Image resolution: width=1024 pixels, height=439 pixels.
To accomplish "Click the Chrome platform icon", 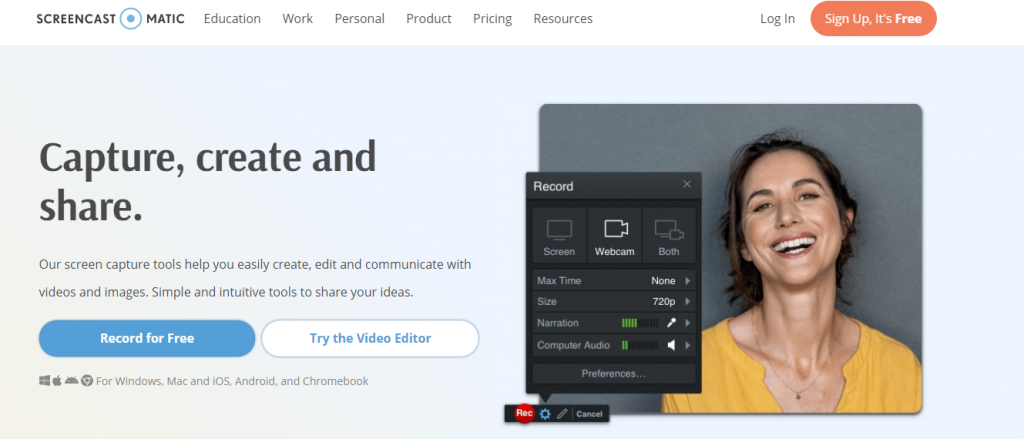I will tap(87, 381).
